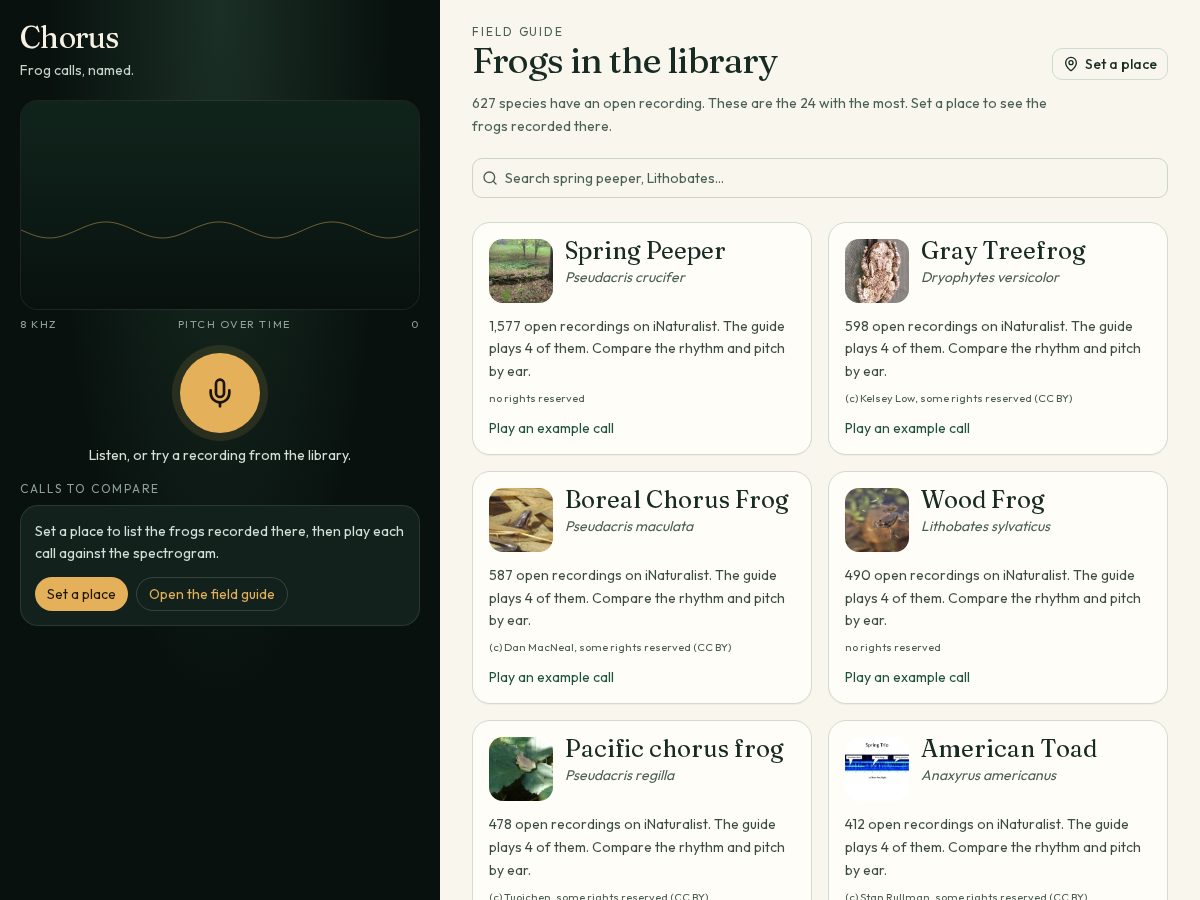Click Wood Frog's no rights reserved note
Image resolution: width=1200 pixels, height=900 pixels.
893,647
